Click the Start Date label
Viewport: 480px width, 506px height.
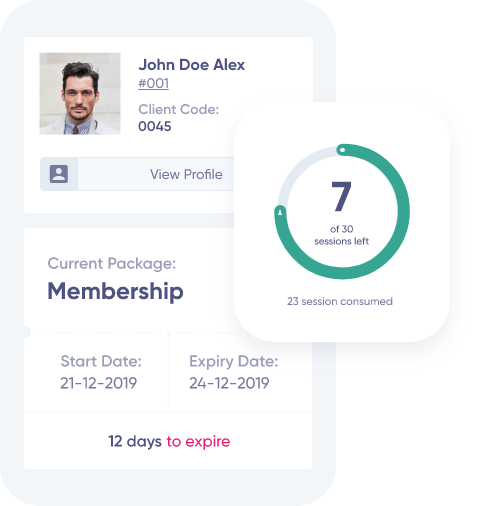[101, 361]
